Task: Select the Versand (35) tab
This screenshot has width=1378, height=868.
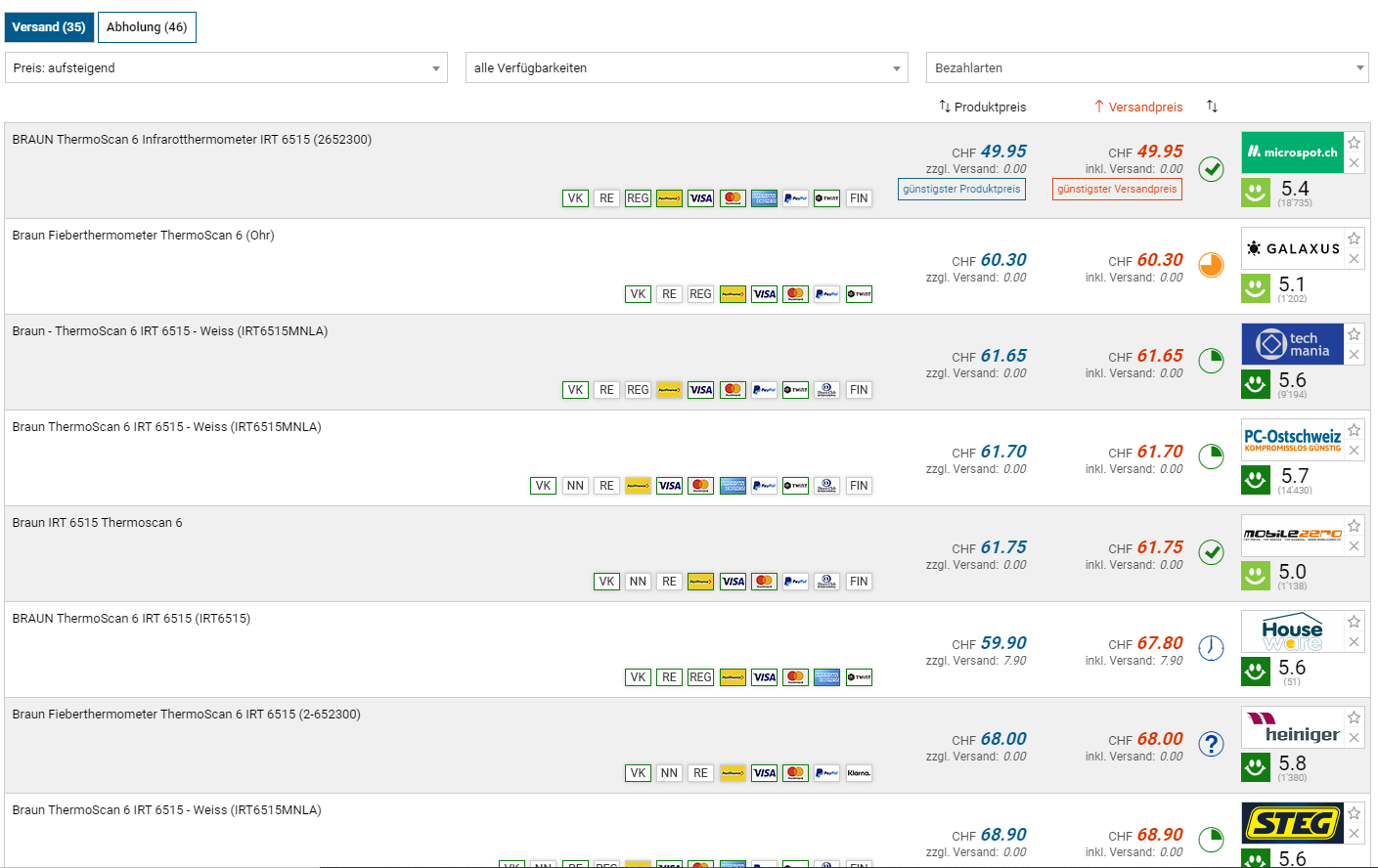Action: pyautogui.click(x=49, y=27)
